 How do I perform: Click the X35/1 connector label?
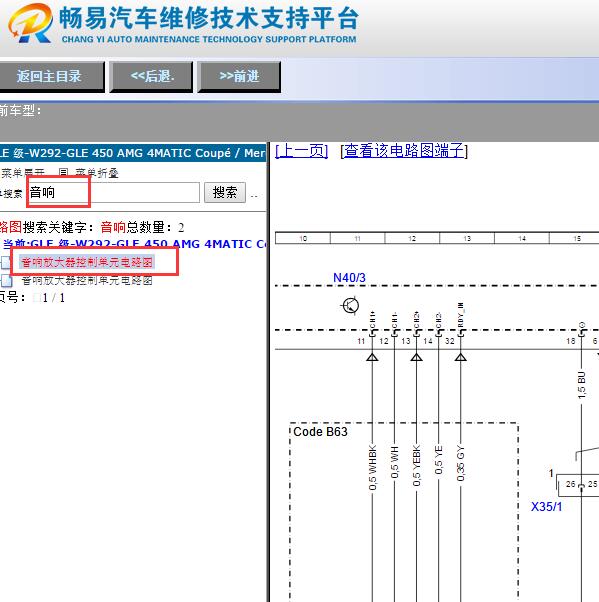[546, 506]
